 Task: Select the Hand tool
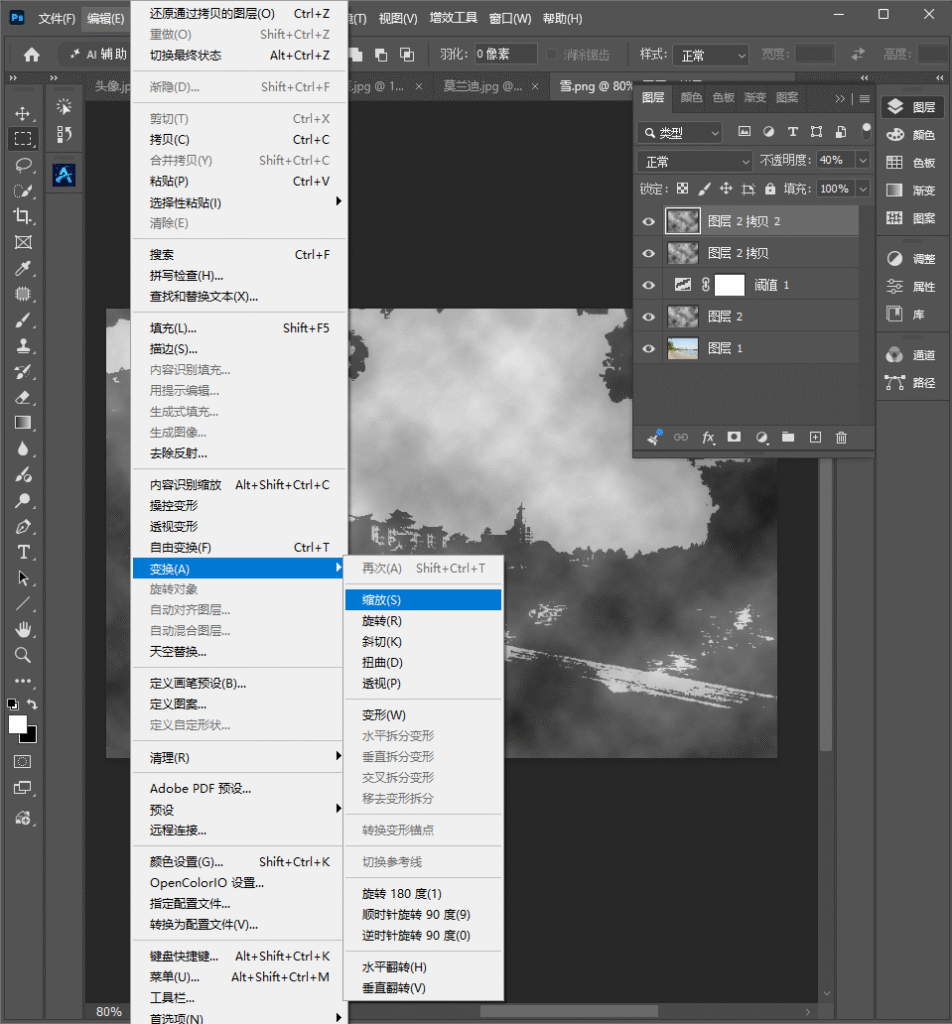23,630
